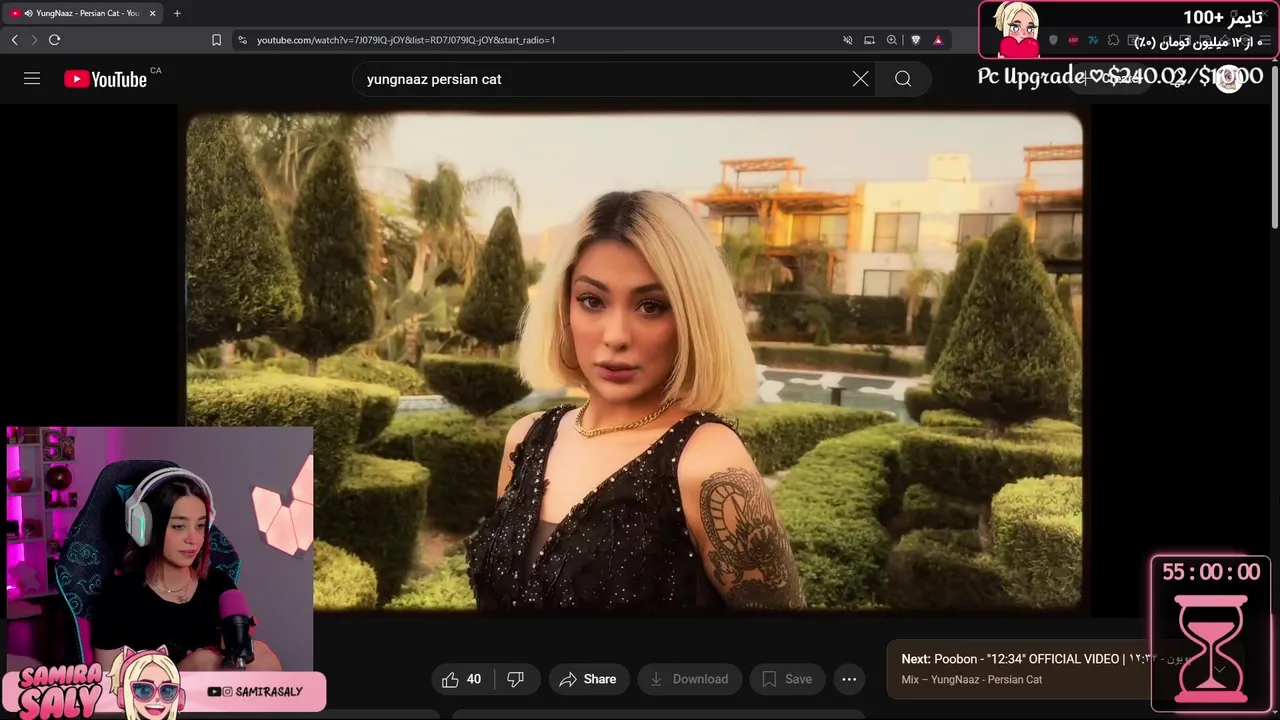The image size is (1280, 720).
Task: Reload the current page
Action: click(x=54, y=40)
